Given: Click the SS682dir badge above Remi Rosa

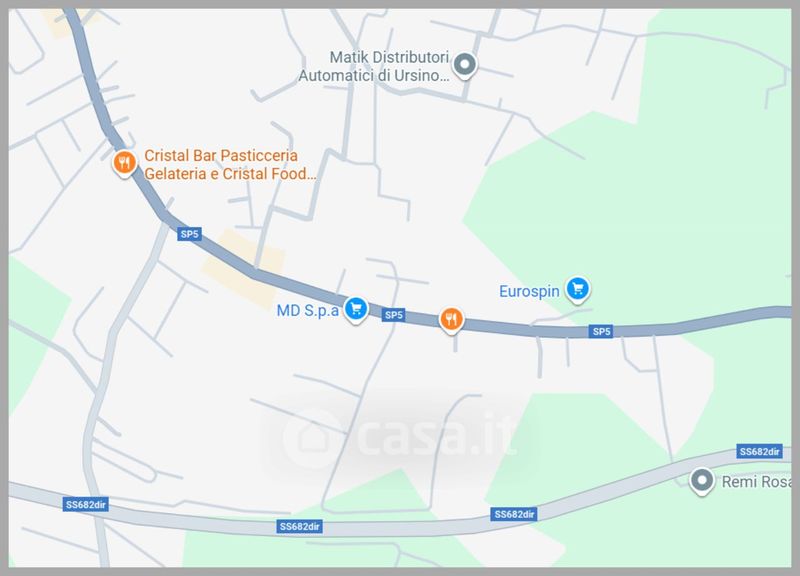Looking at the screenshot, I should (x=760, y=452).
